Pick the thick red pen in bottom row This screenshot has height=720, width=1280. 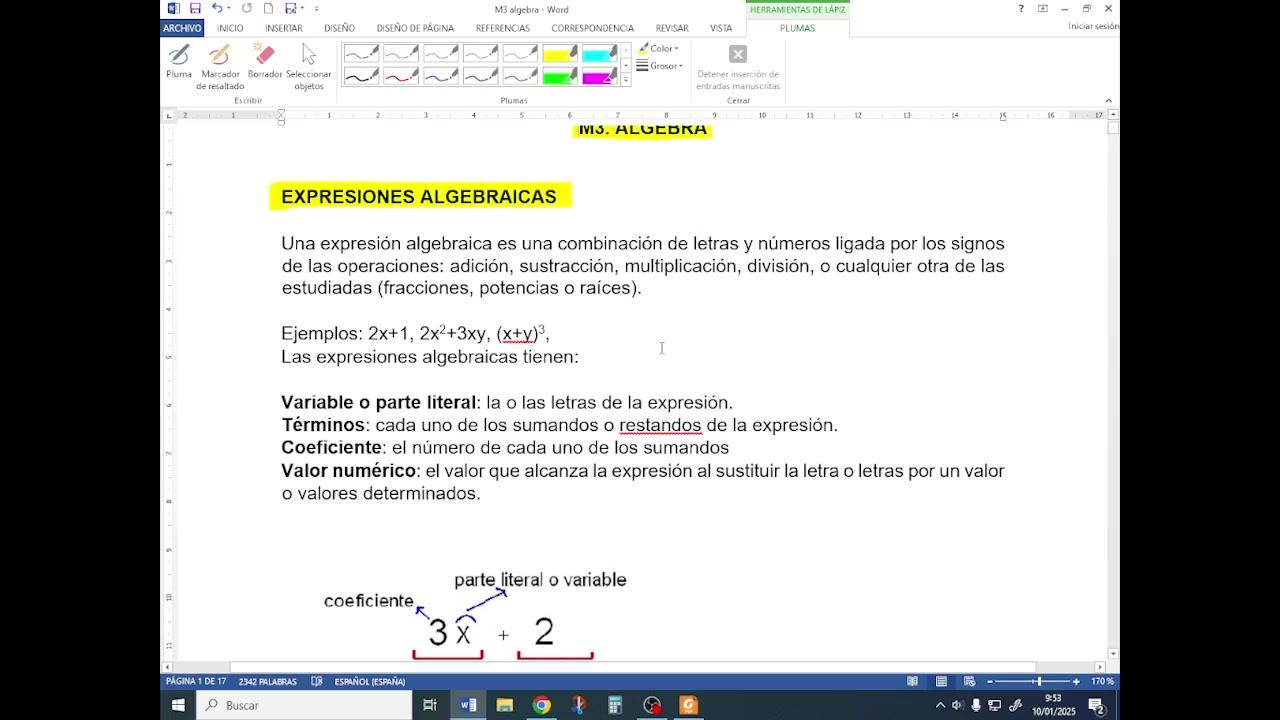pos(401,76)
